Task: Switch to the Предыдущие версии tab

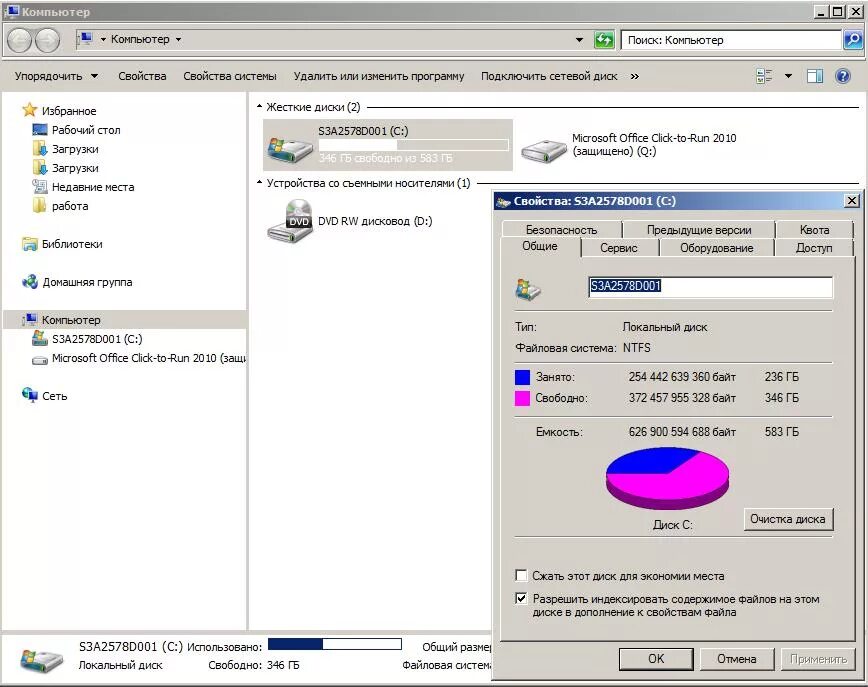Action: coord(699,230)
